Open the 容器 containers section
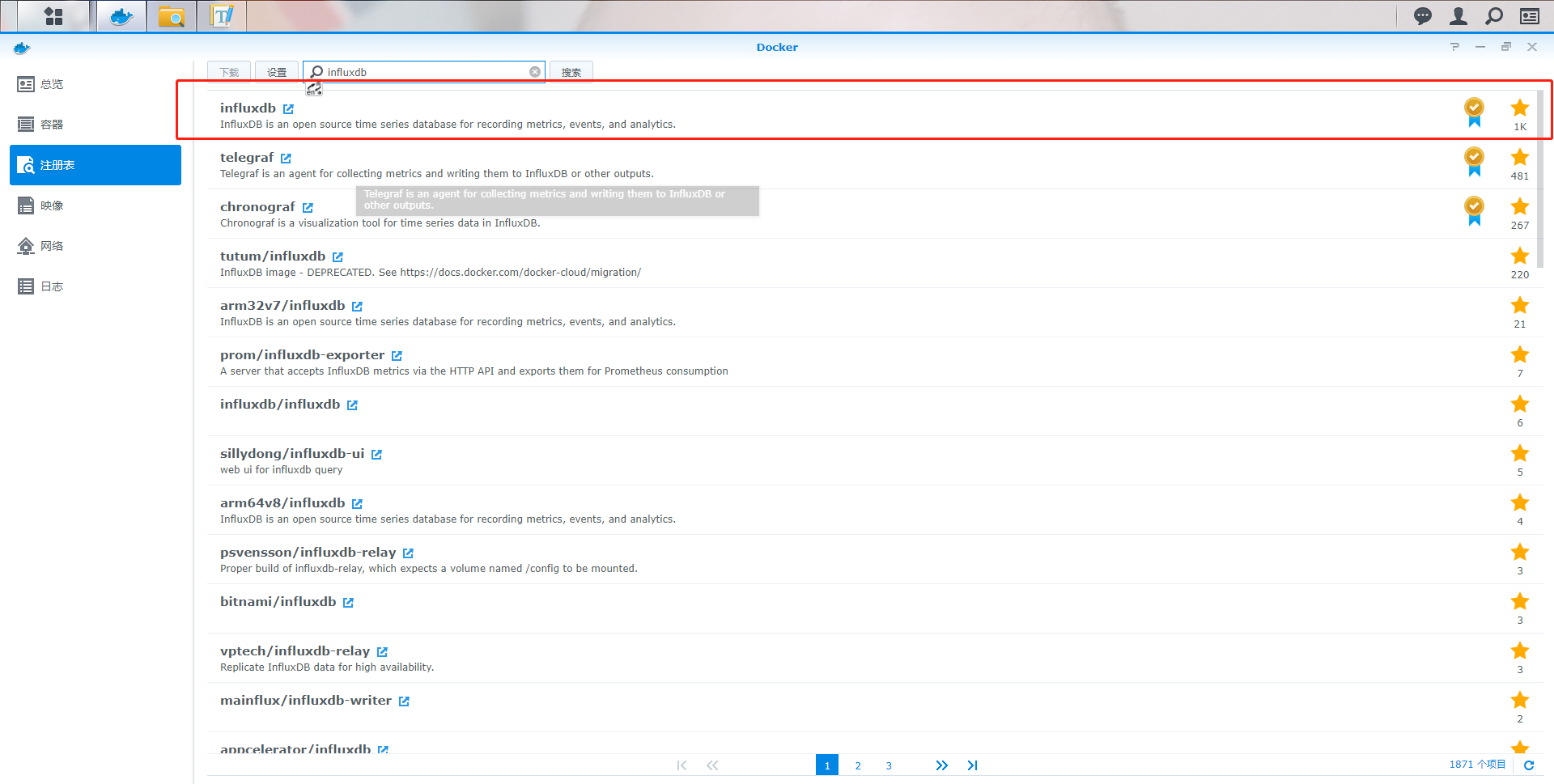 point(96,125)
